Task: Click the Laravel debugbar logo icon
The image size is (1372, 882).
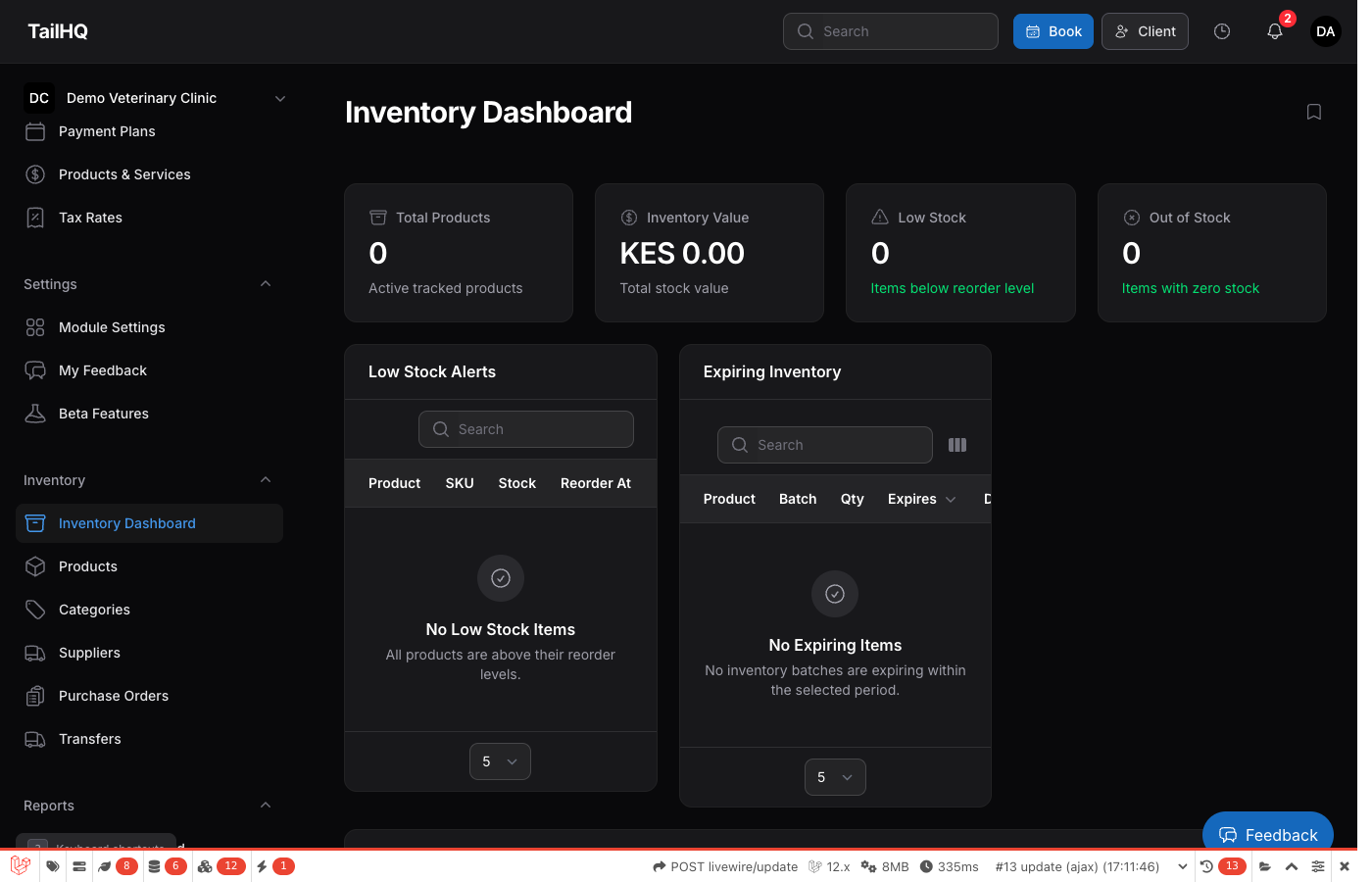Action: click(20, 866)
